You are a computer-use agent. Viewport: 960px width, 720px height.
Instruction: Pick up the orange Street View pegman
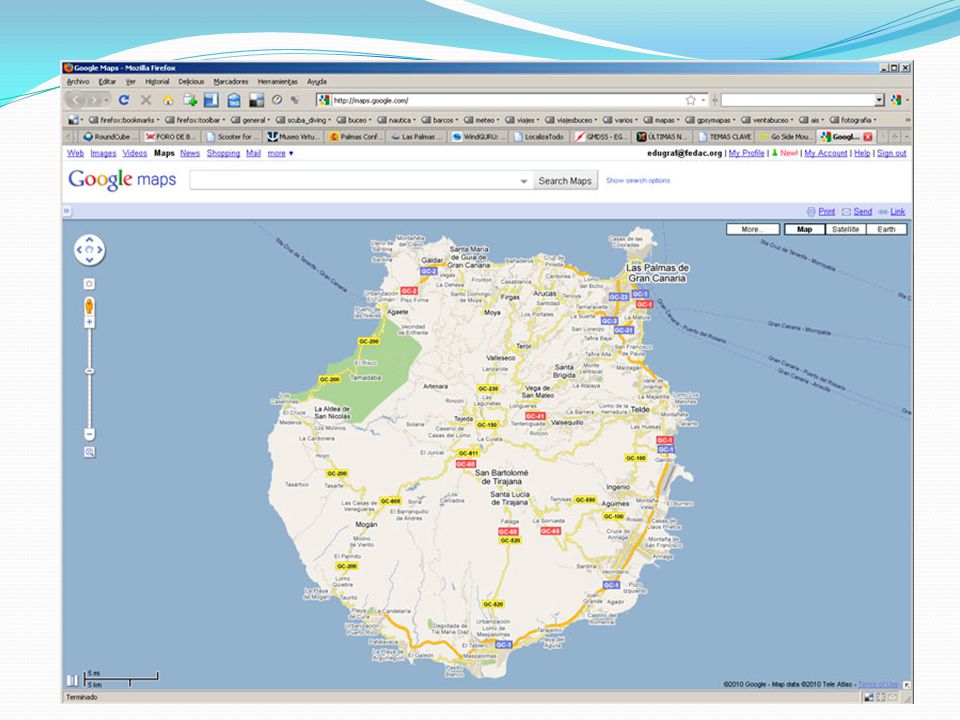(x=89, y=306)
